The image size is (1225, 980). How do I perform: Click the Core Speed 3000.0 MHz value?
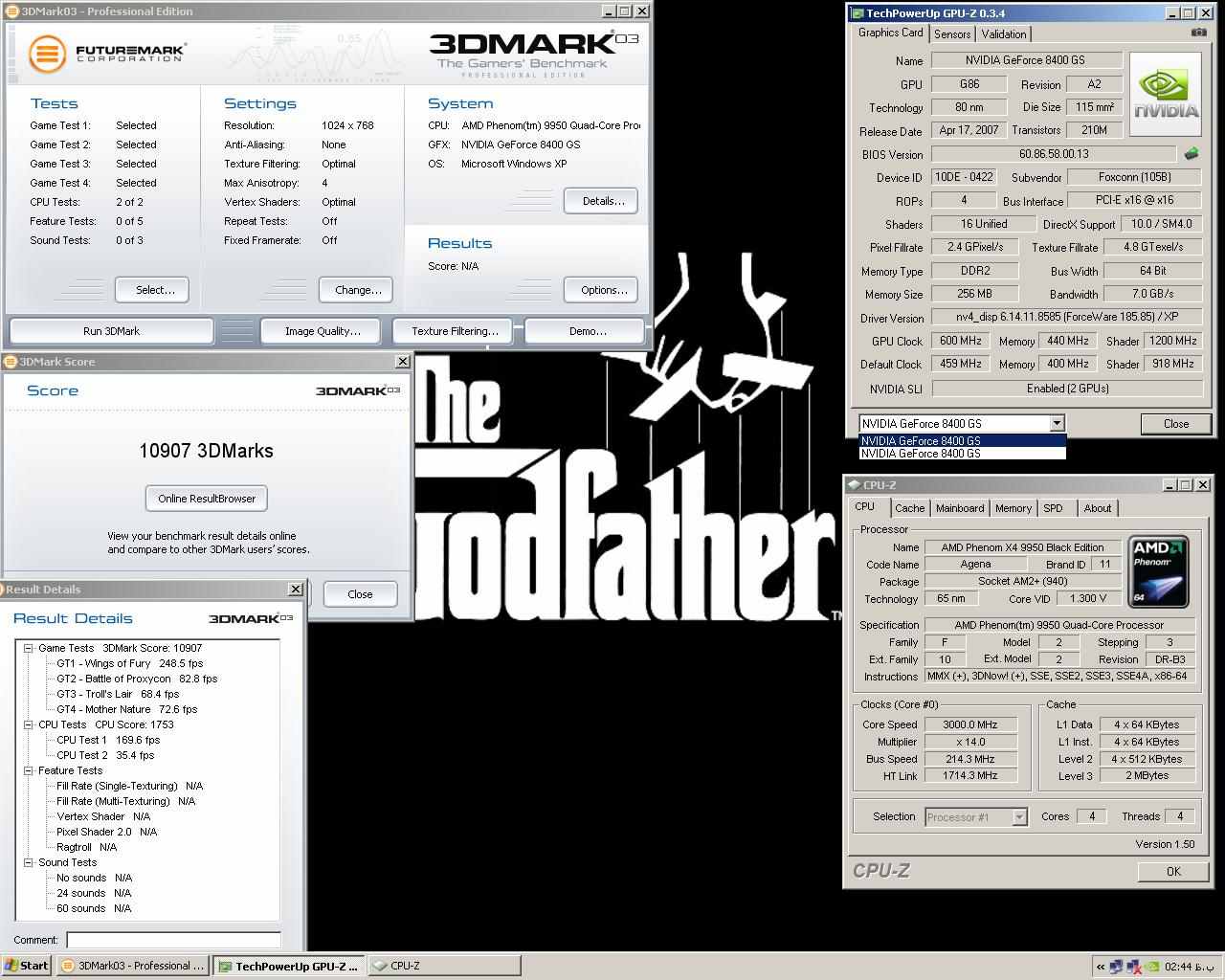970,724
